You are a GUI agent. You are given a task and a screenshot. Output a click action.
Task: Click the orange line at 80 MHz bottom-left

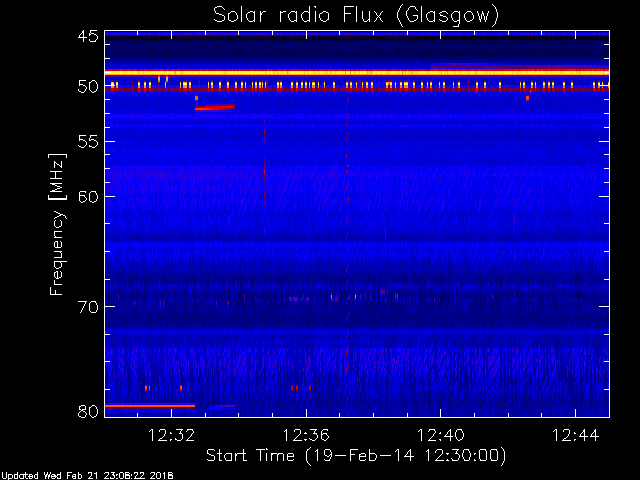pyautogui.click(x=150, y=406)
